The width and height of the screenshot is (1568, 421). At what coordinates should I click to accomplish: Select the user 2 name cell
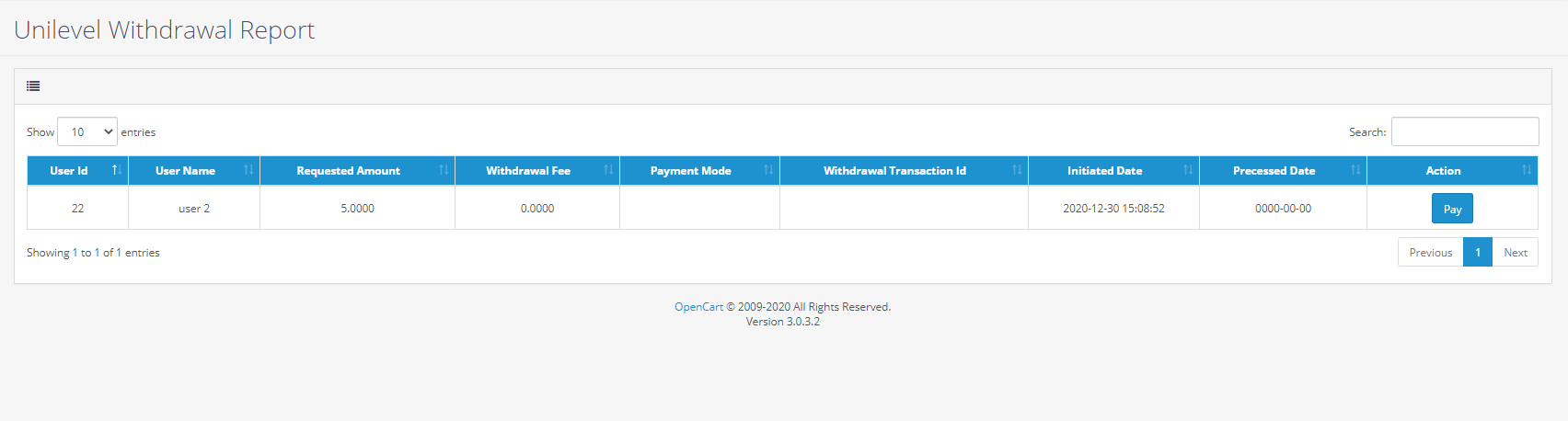194,209
